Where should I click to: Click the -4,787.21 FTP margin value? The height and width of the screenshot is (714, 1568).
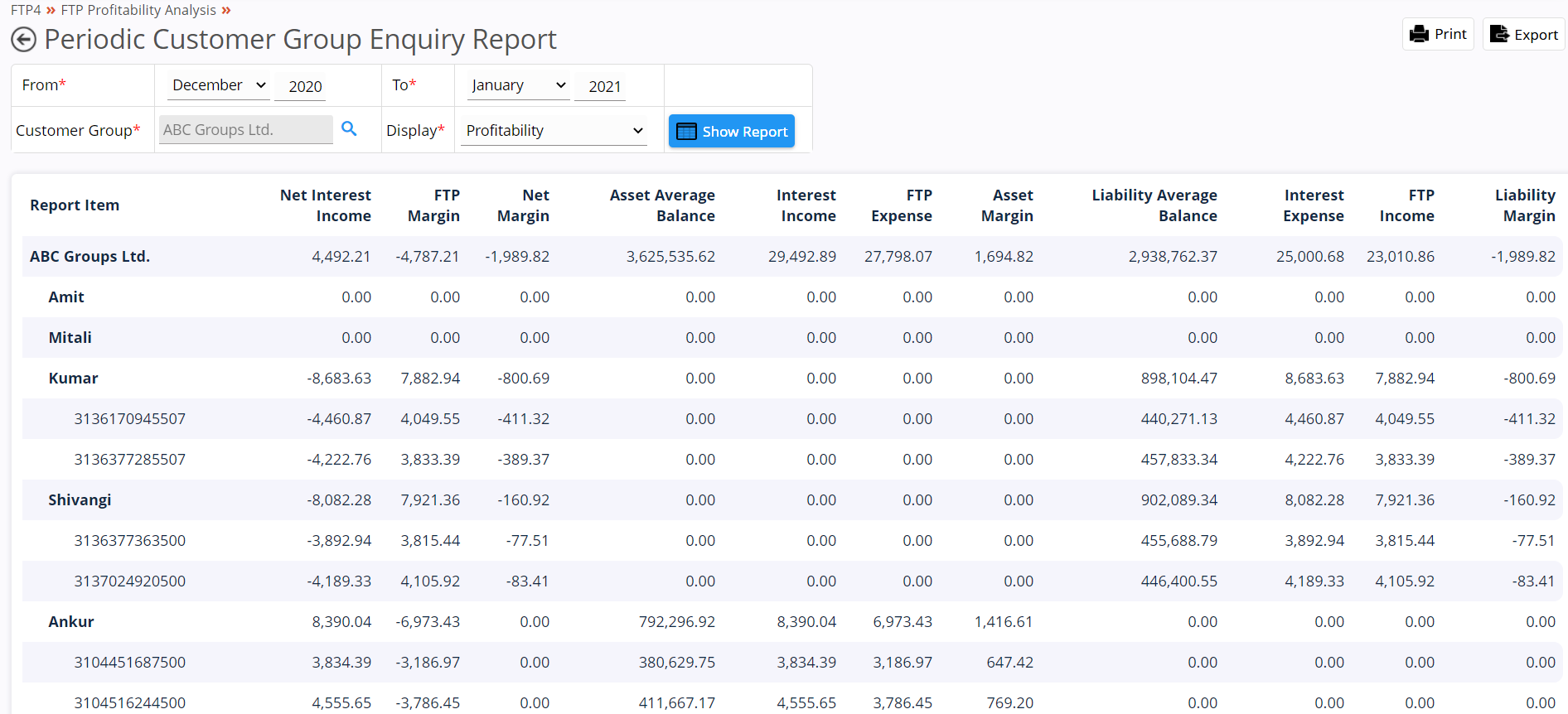pos(428,257)
